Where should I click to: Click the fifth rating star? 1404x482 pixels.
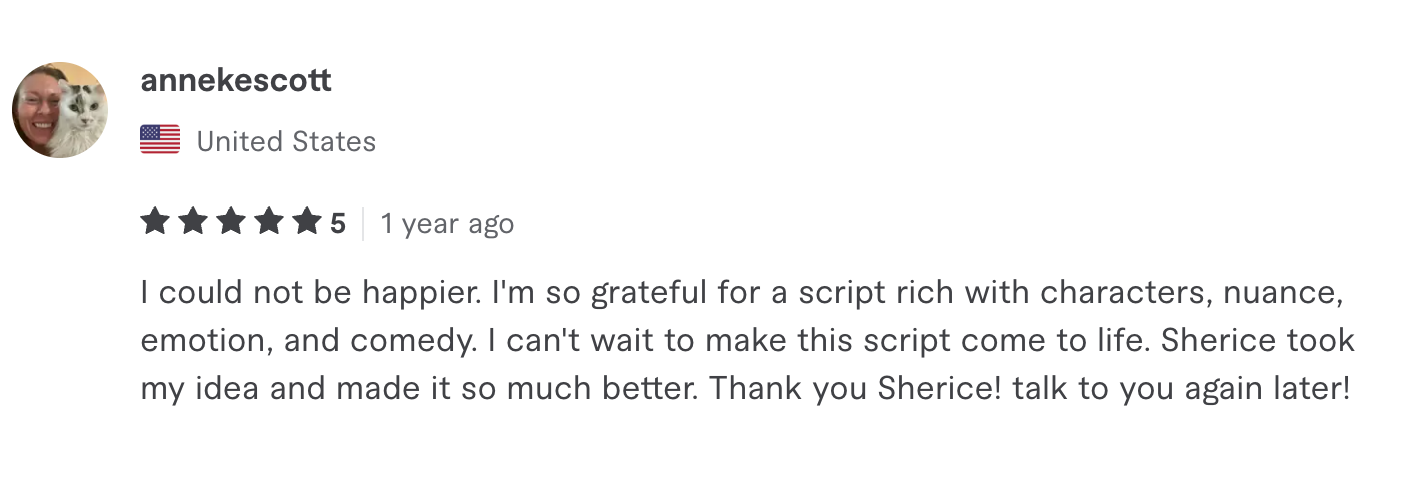(307, 221)
